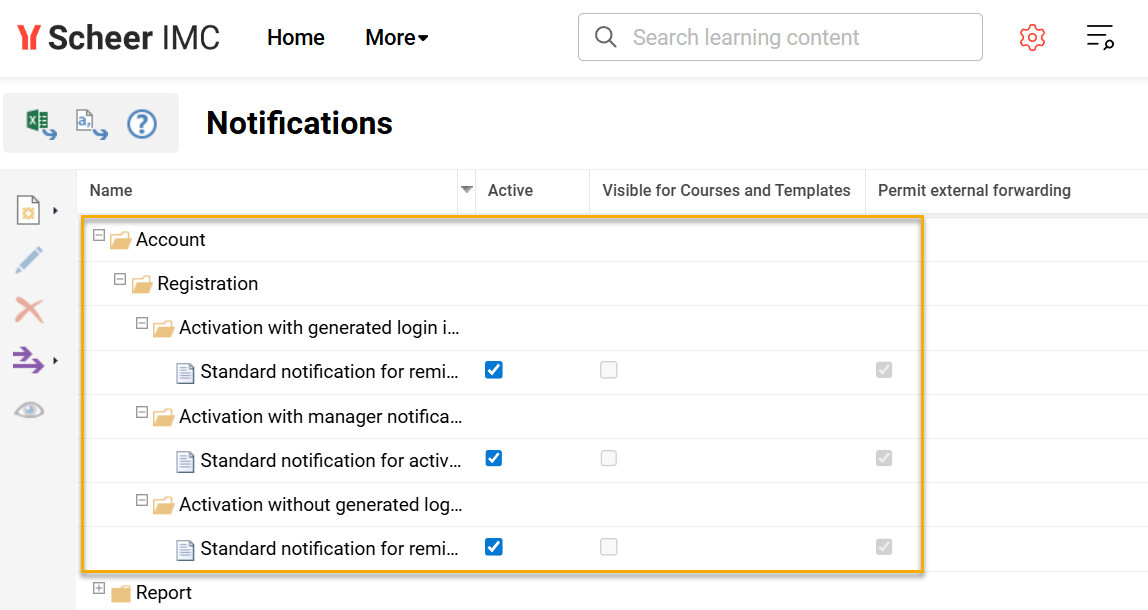The image size is (1148, 610).
Task: Open the help for Notifications
Action: [141, 124]
